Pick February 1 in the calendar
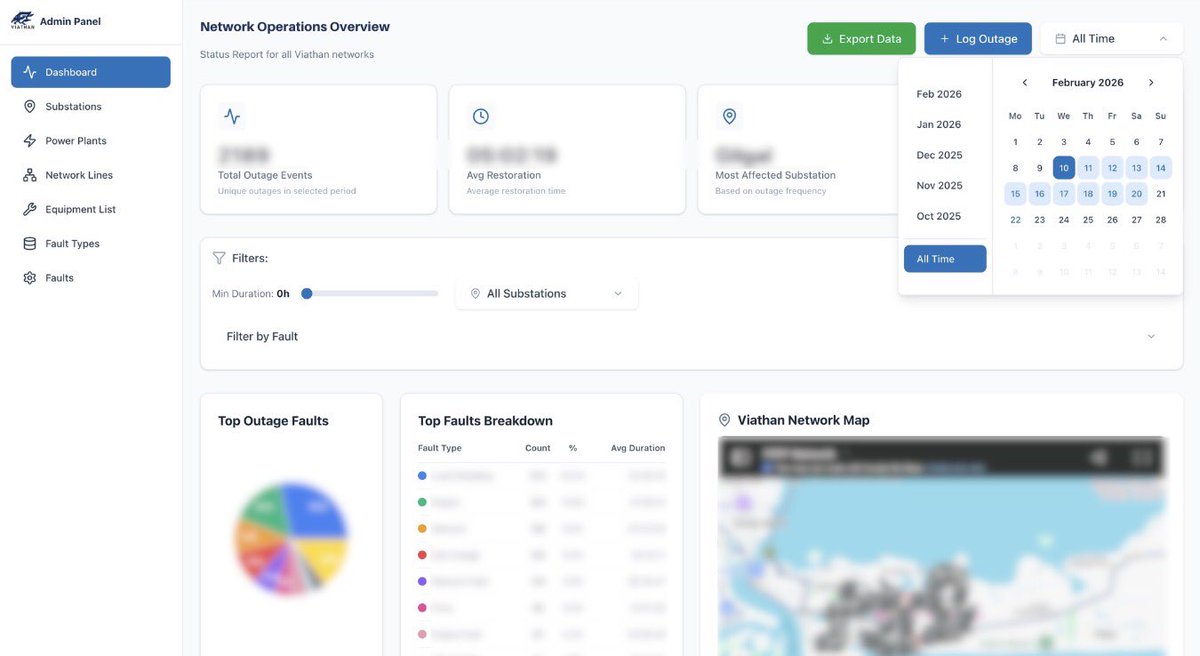The image size is (1200, 656). pos(1015,142)
